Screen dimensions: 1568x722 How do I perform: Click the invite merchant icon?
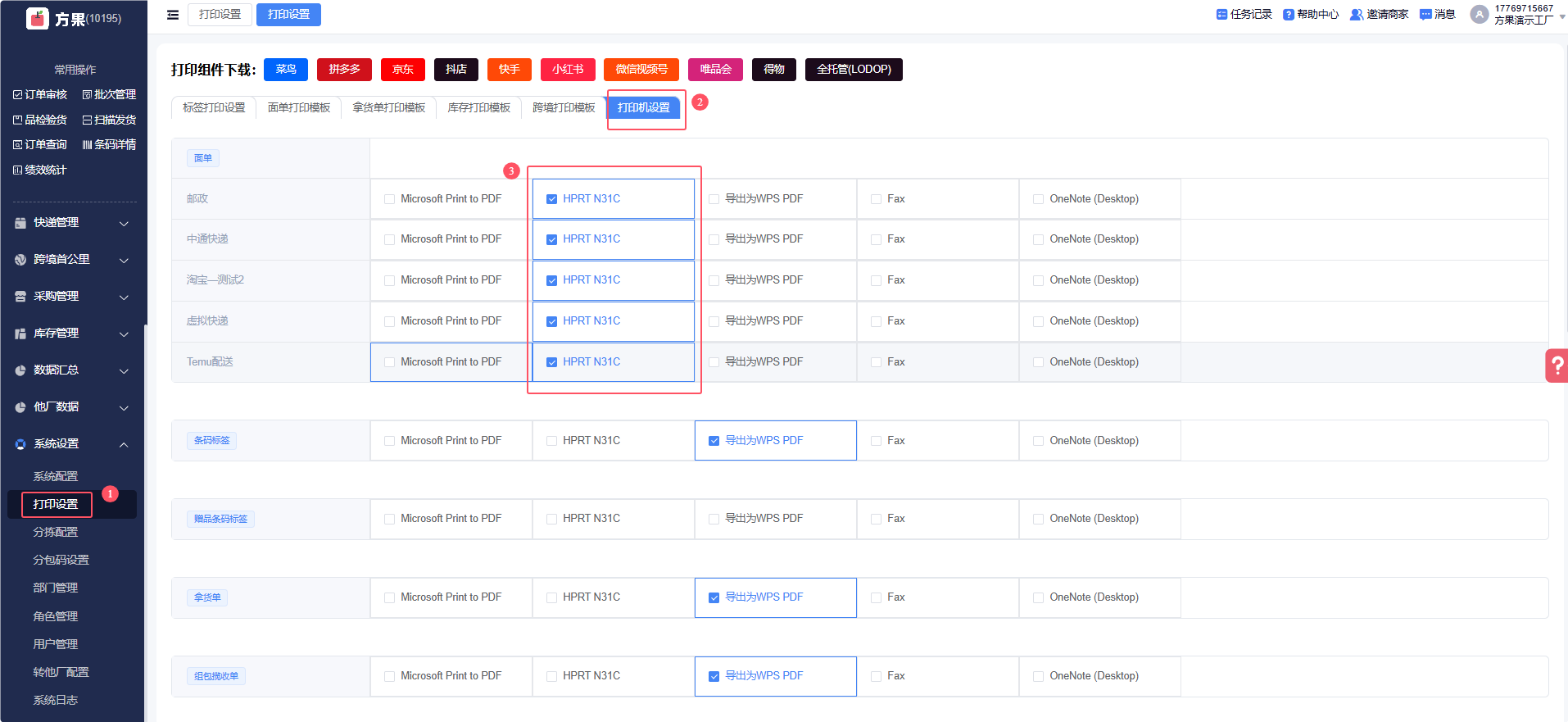coord(1356,15)
